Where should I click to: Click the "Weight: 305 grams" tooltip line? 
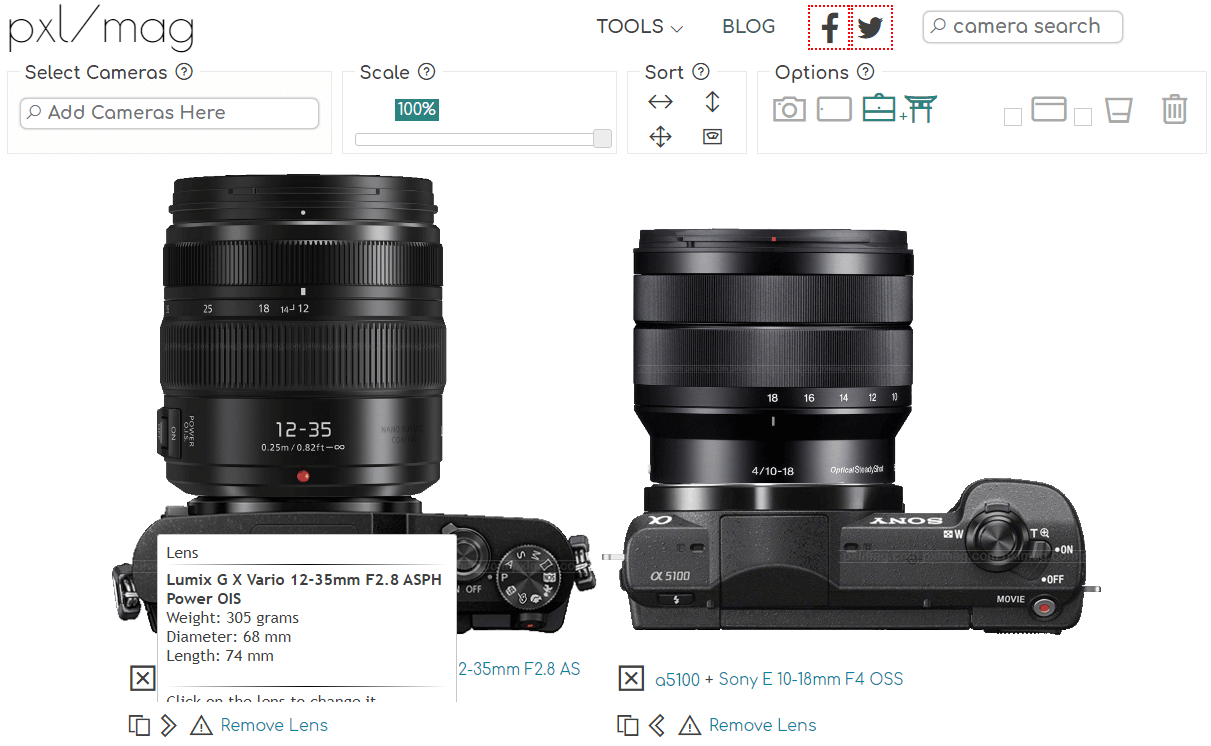tap(232, 618)
